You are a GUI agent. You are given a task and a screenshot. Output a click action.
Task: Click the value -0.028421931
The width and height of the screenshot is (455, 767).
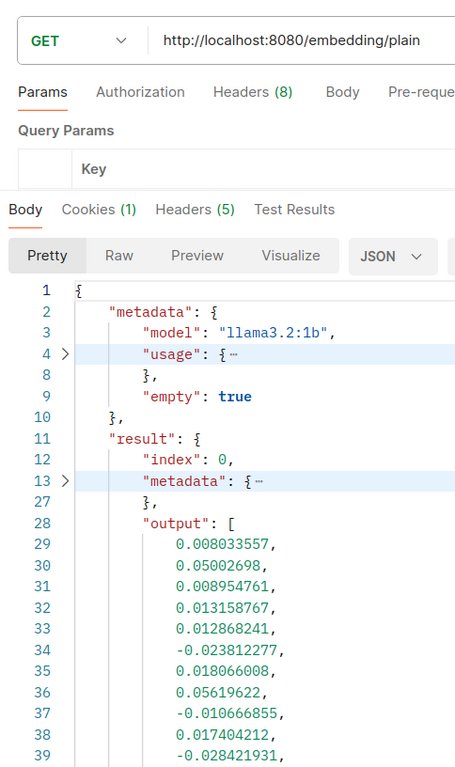[227, 755]
